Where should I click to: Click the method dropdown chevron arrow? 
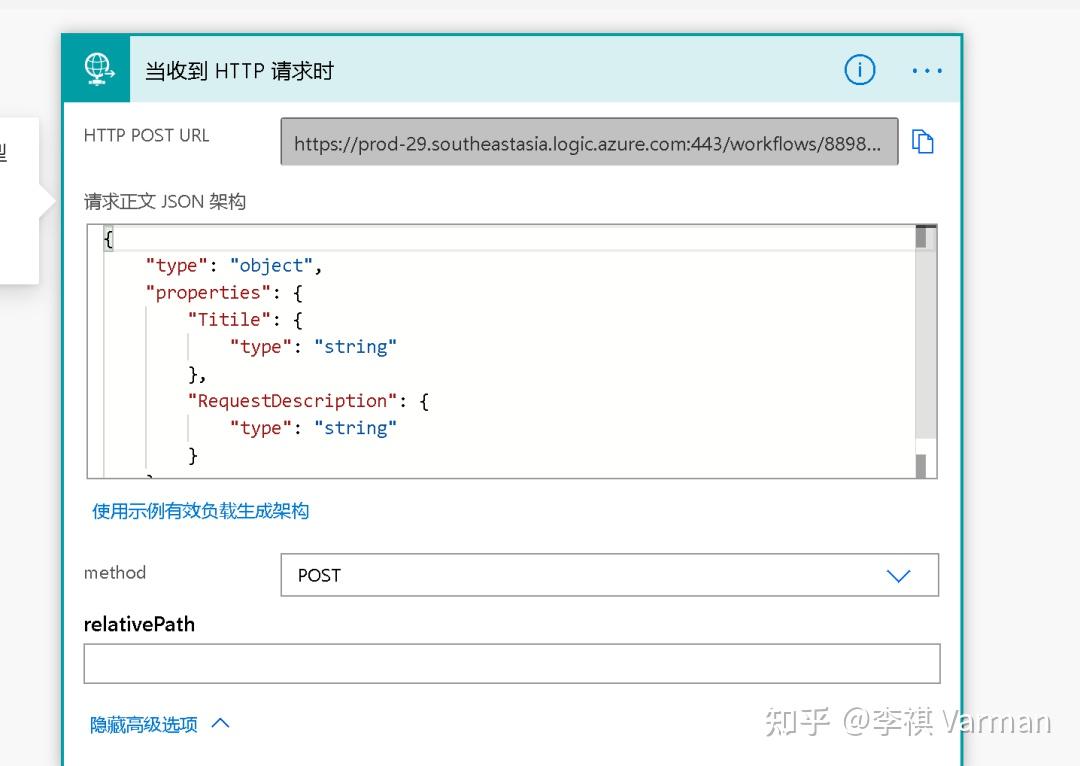(x=898, y=576)
